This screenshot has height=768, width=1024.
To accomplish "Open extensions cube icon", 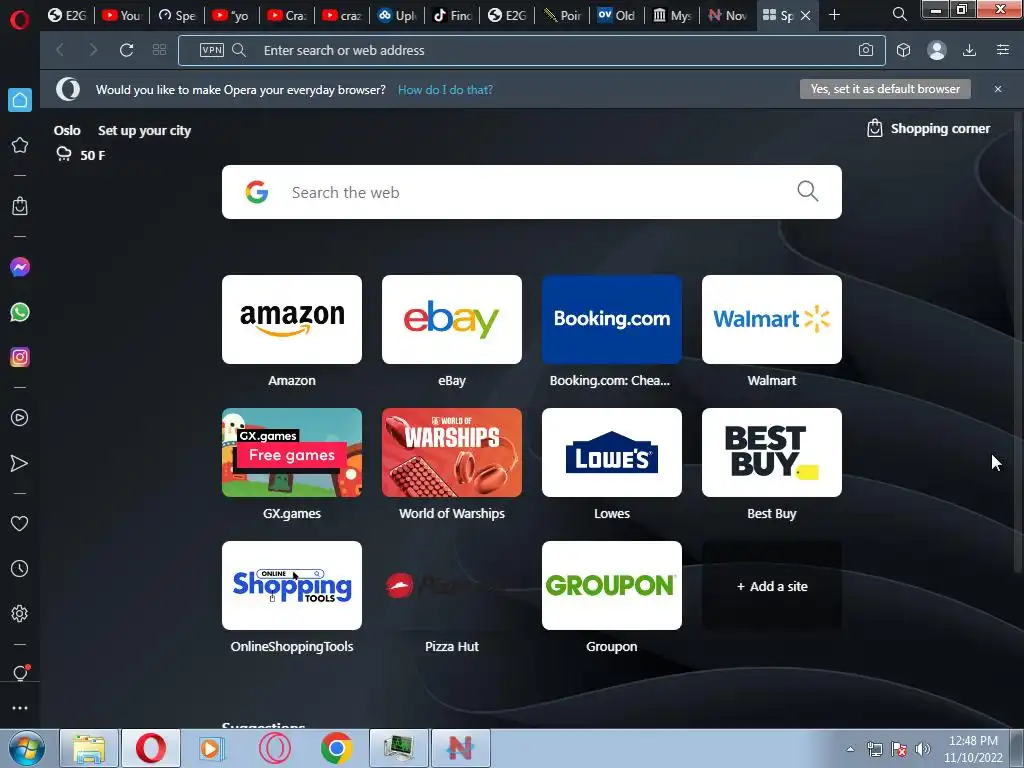I will pyautogui.click(x=903, y=50).
